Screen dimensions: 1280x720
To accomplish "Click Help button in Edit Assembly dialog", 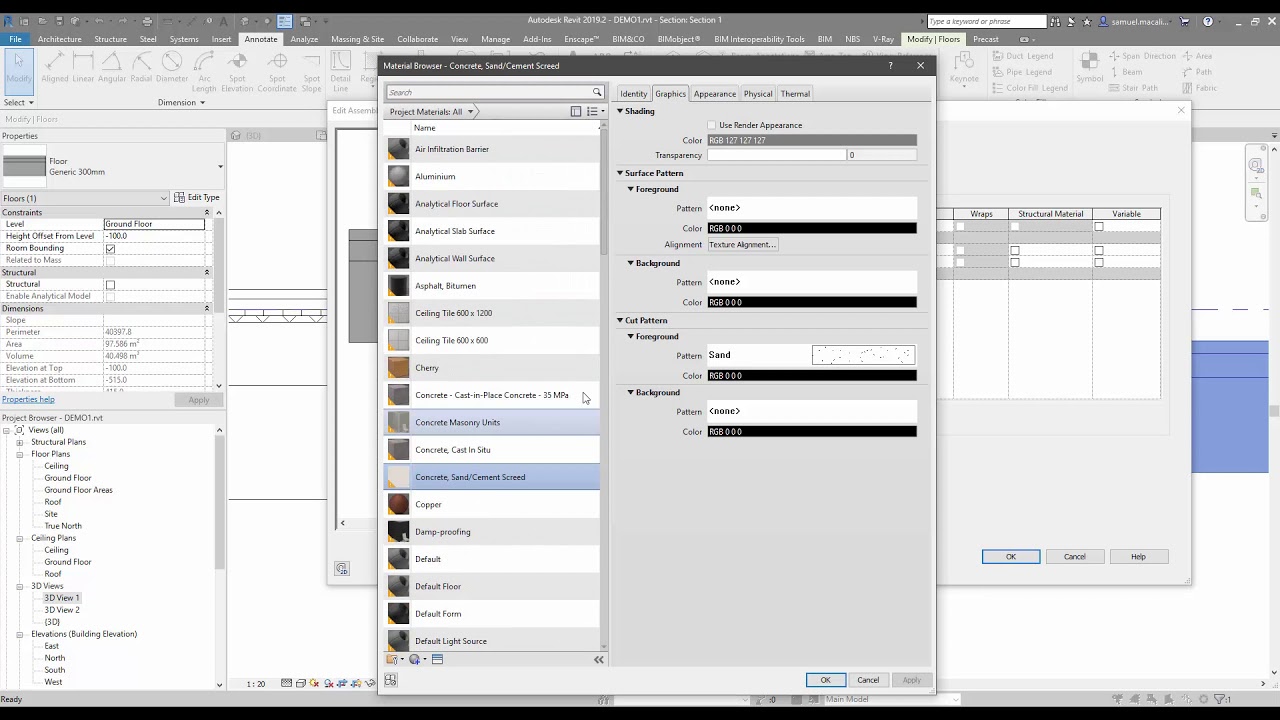I will click(1138, 557).
